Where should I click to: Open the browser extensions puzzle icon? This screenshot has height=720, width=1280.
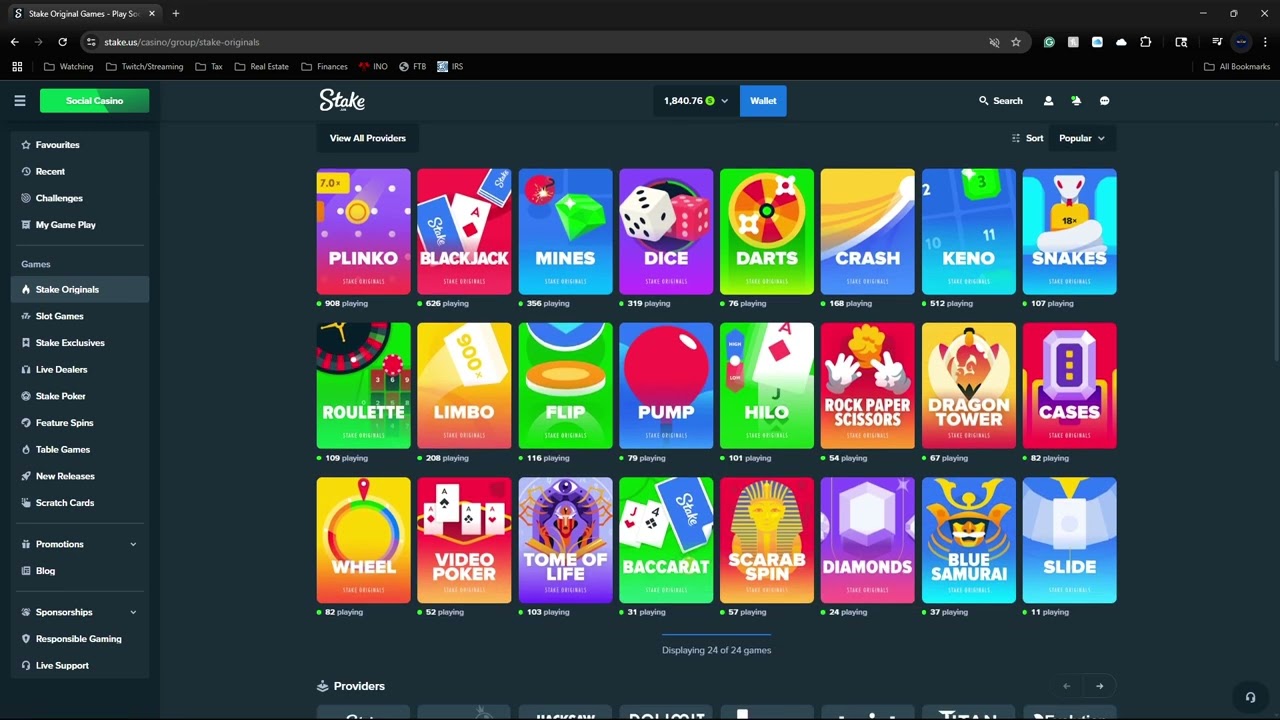coord(1145,42)
